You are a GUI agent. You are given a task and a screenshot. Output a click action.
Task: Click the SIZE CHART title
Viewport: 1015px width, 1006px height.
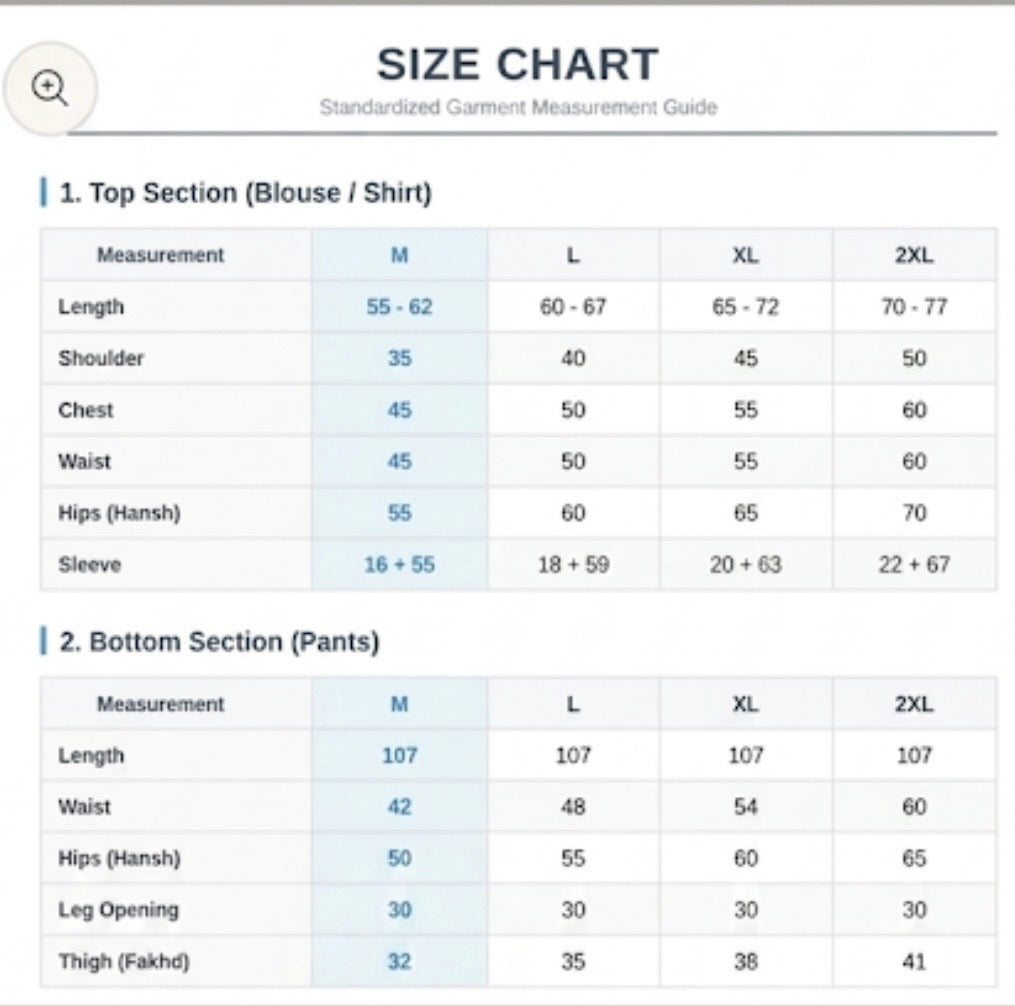(x=518, y=64)
